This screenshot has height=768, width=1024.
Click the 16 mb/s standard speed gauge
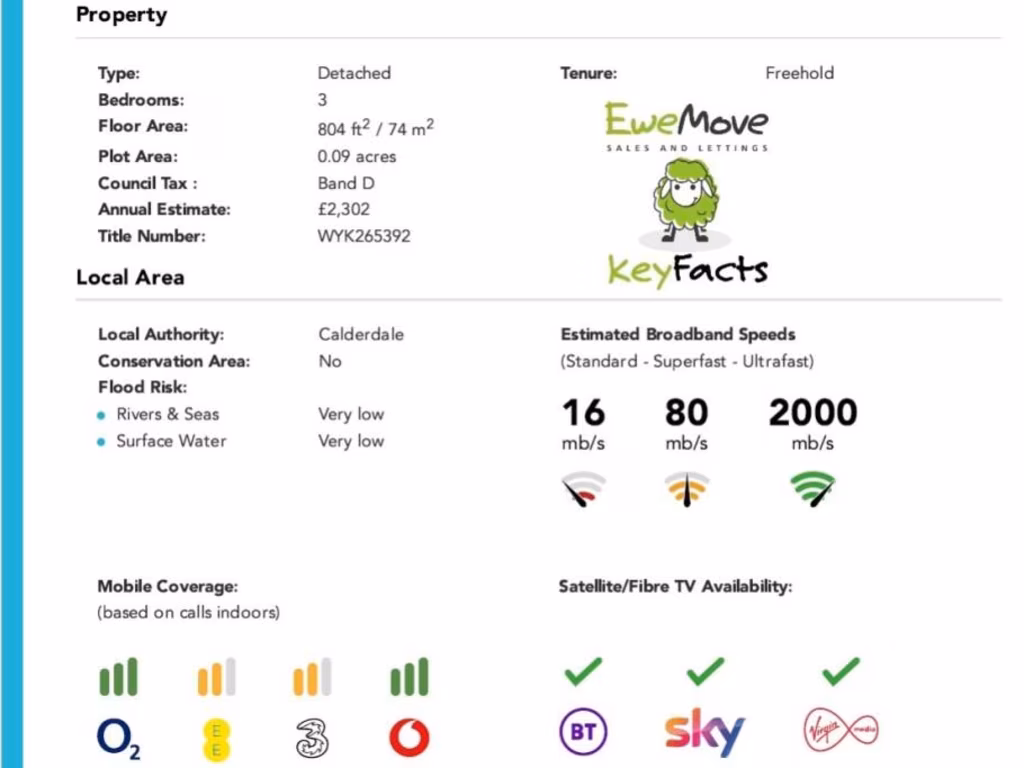[x=583, y=488]
